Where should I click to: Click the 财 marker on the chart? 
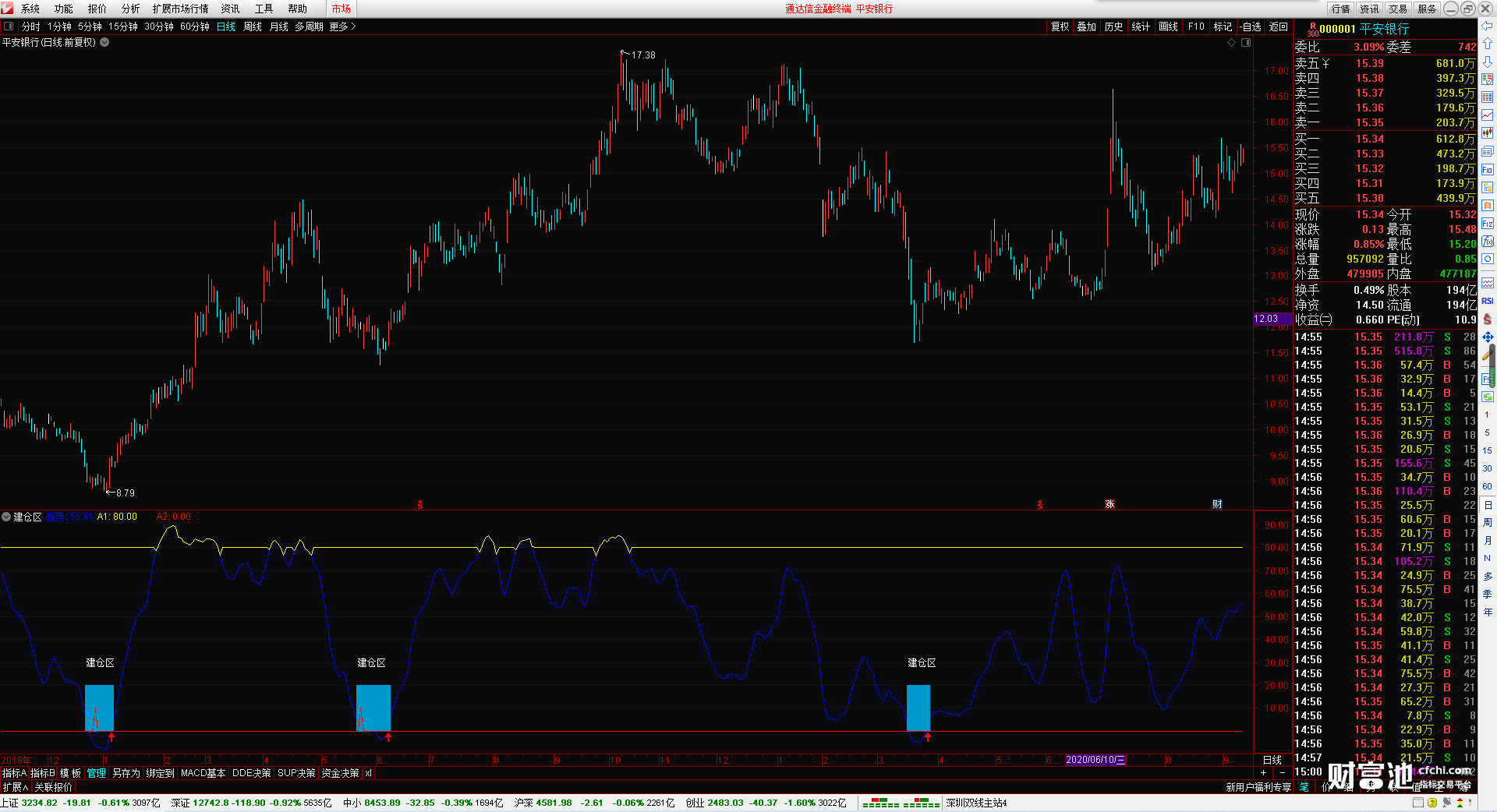coord(1217,504)
